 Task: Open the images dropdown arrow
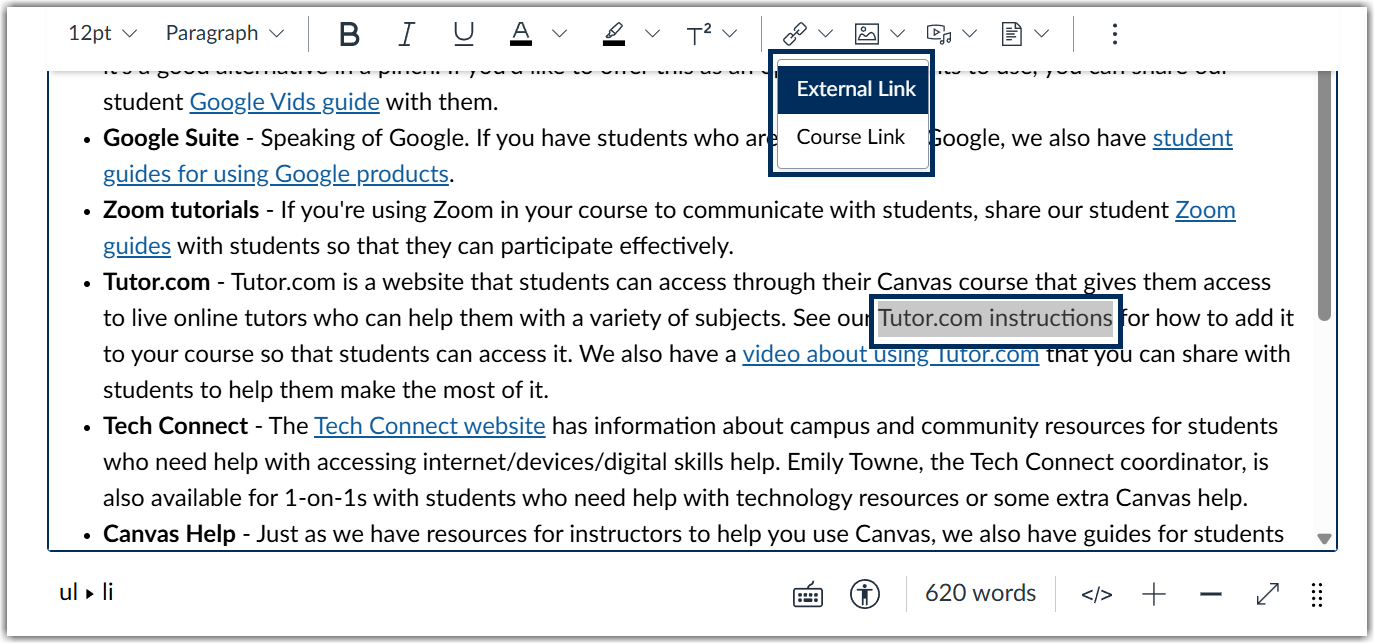click(897, 34)
